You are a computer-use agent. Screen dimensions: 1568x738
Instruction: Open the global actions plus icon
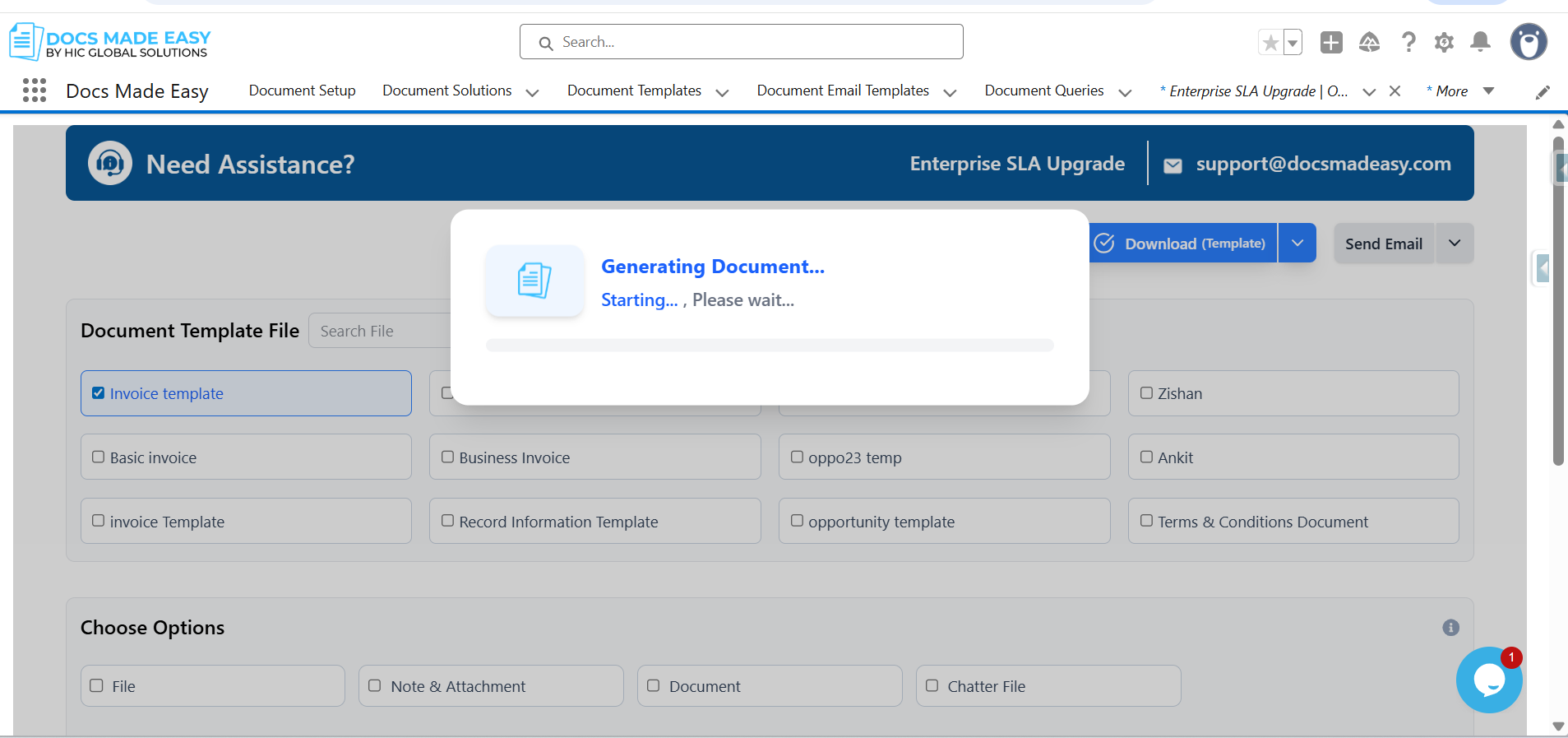click(x=1330, y=43)
